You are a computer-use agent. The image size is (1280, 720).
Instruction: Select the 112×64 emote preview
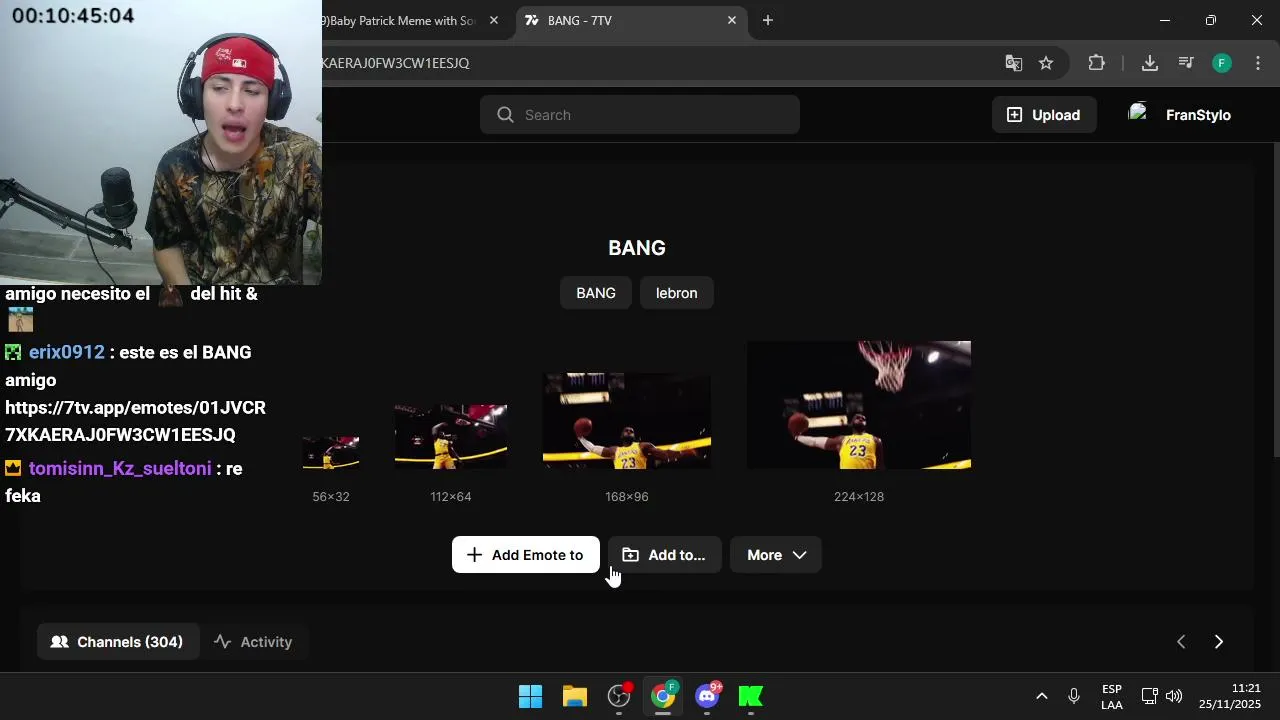451,437
